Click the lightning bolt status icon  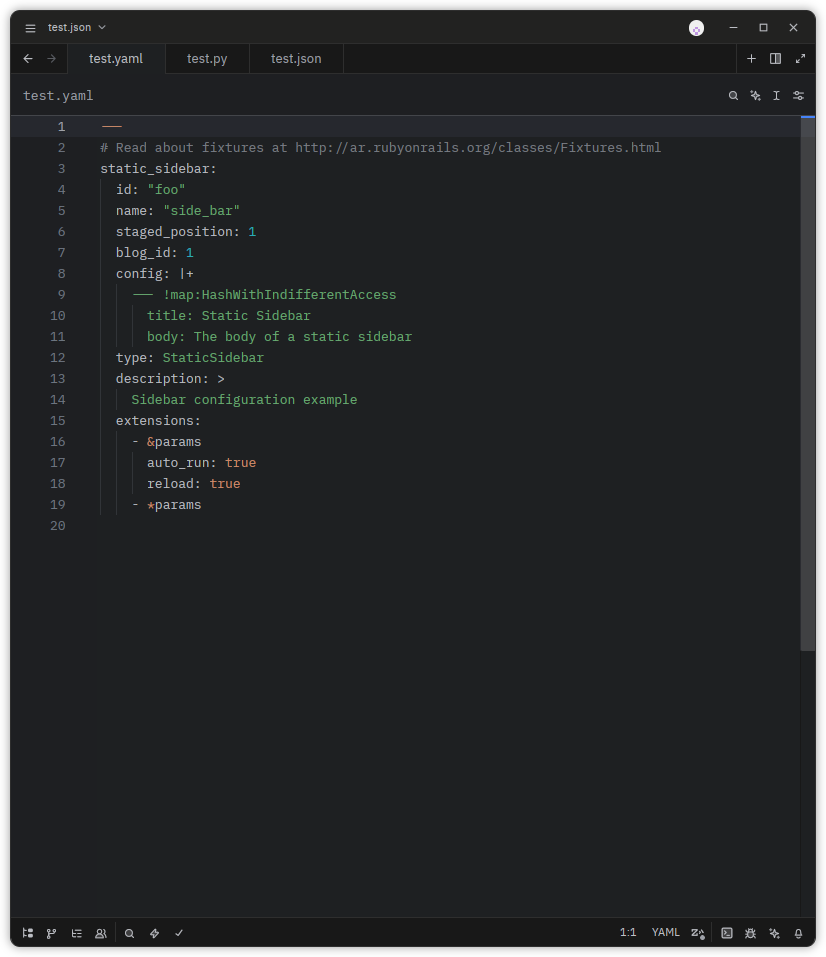(154, 933)
